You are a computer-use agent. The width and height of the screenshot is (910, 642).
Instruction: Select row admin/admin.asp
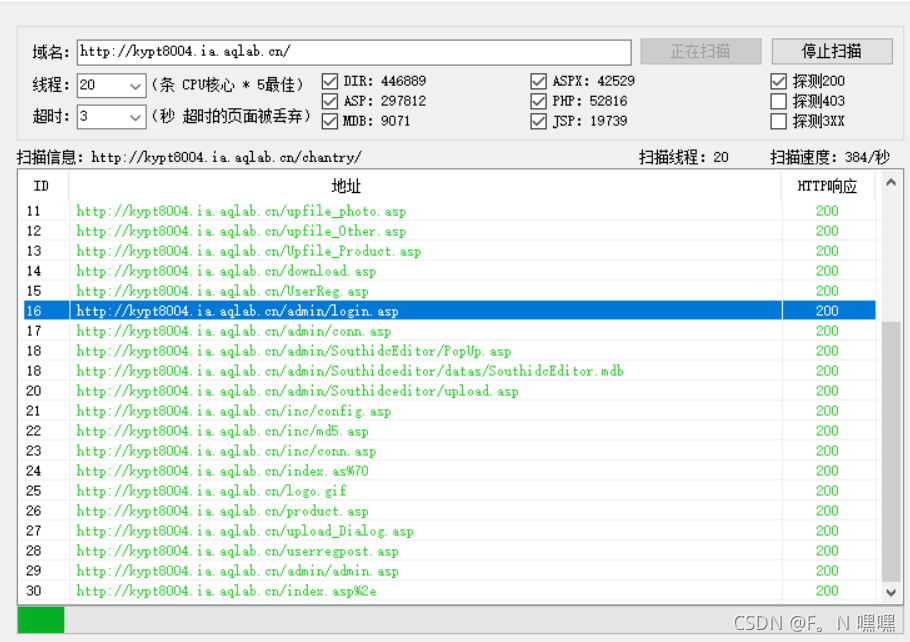(449, 571)
